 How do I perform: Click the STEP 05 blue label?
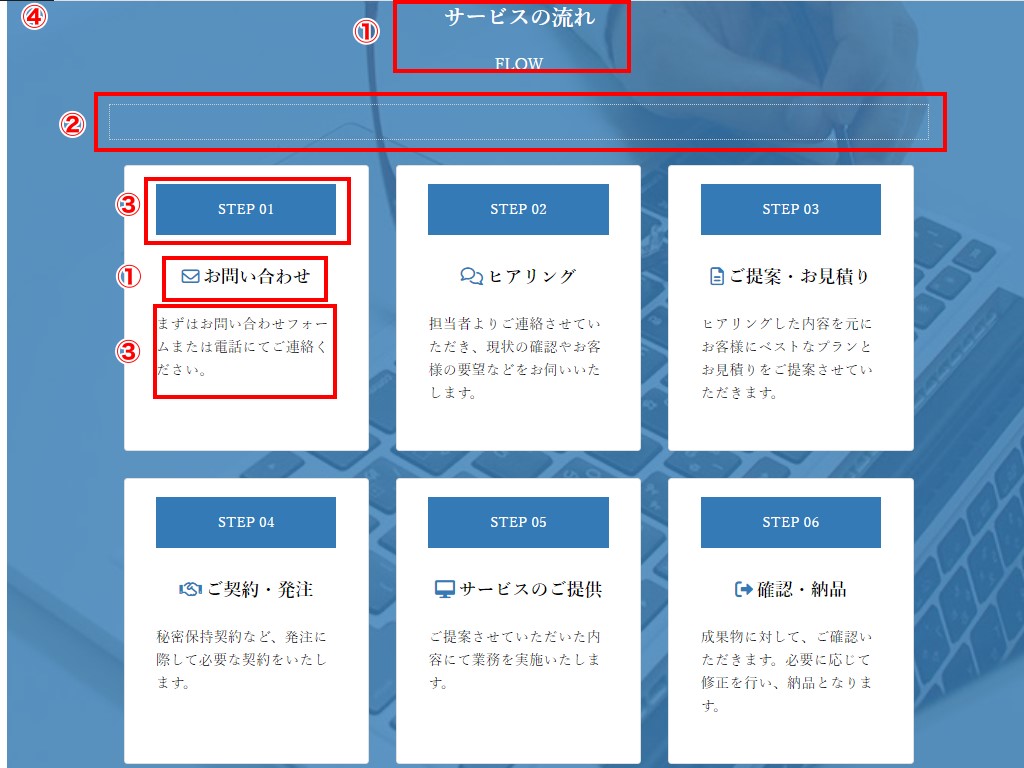[518, 522]
